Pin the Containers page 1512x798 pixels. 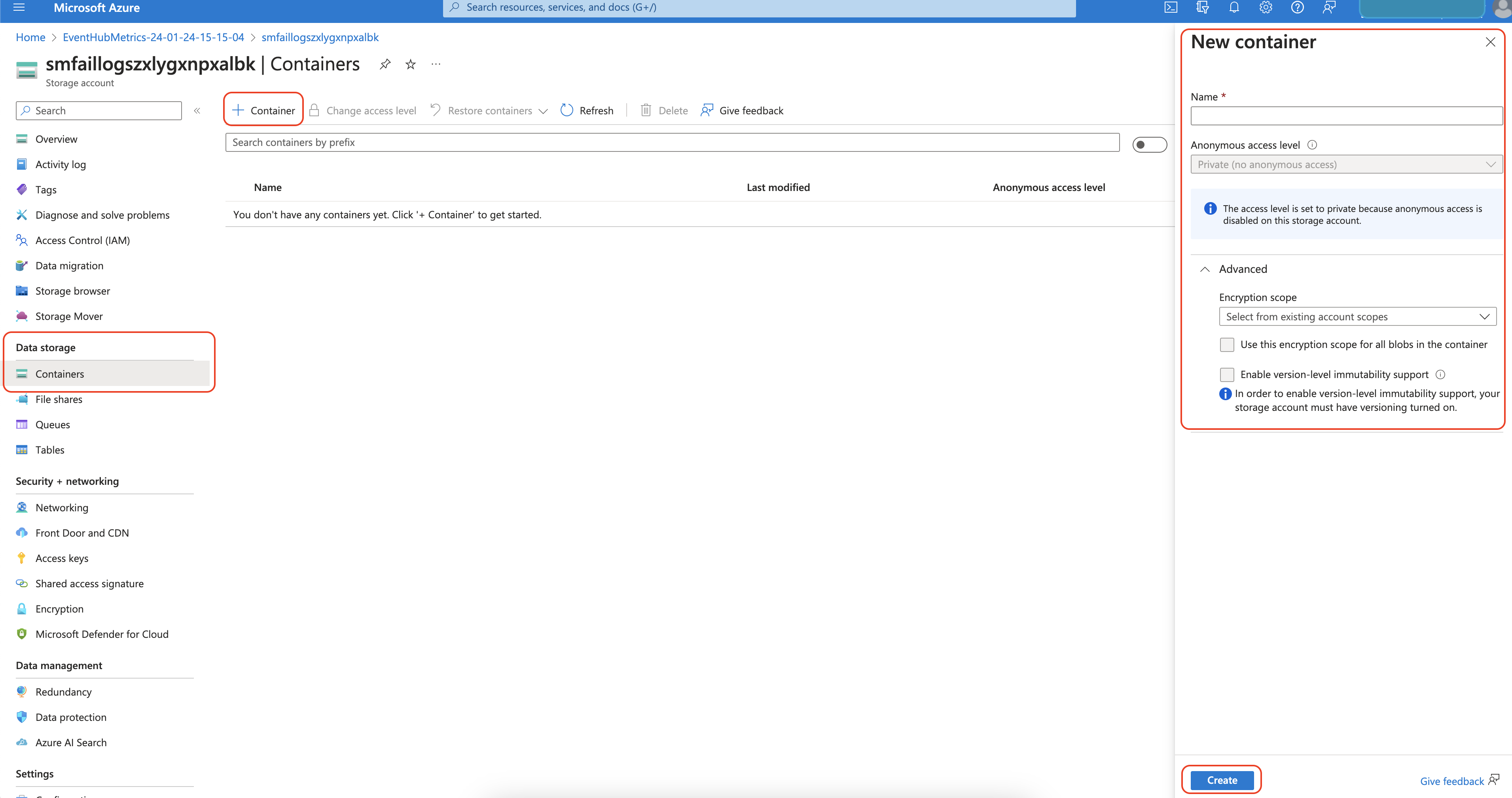(x=385, y=64)
